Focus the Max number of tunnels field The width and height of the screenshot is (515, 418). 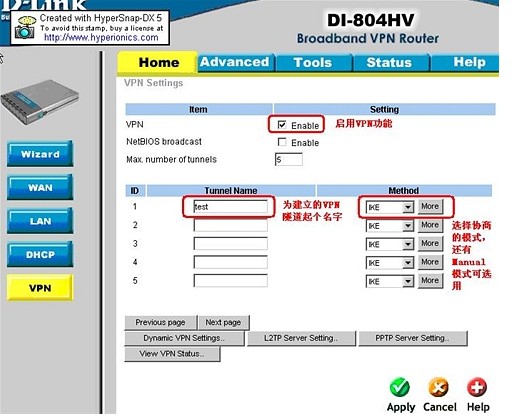tap(289, 159)
